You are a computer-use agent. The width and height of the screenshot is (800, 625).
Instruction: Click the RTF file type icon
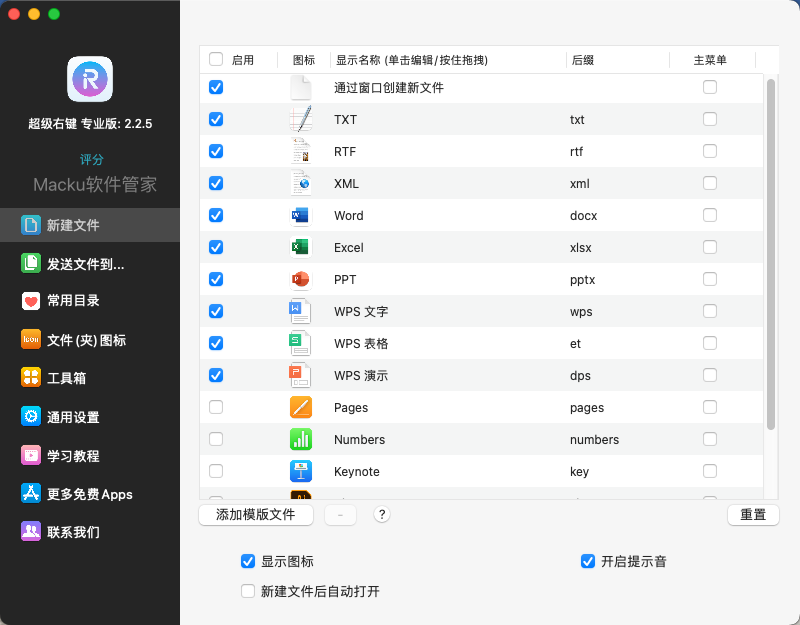coord(301,152)
